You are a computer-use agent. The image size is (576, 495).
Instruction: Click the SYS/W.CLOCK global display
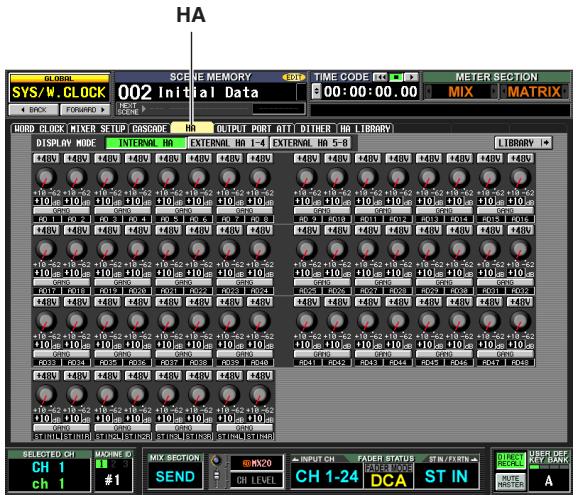pyautogui.click(x=59, y=92)
